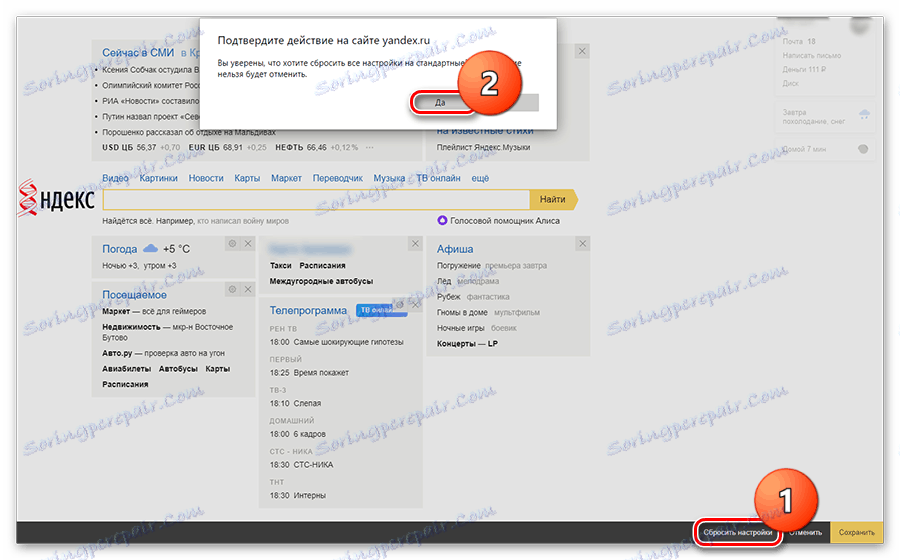Image resolution: width=900 pixels, height=560 pixels.
Task: Open the Афиша title link
Action: [x=455, y=248]
